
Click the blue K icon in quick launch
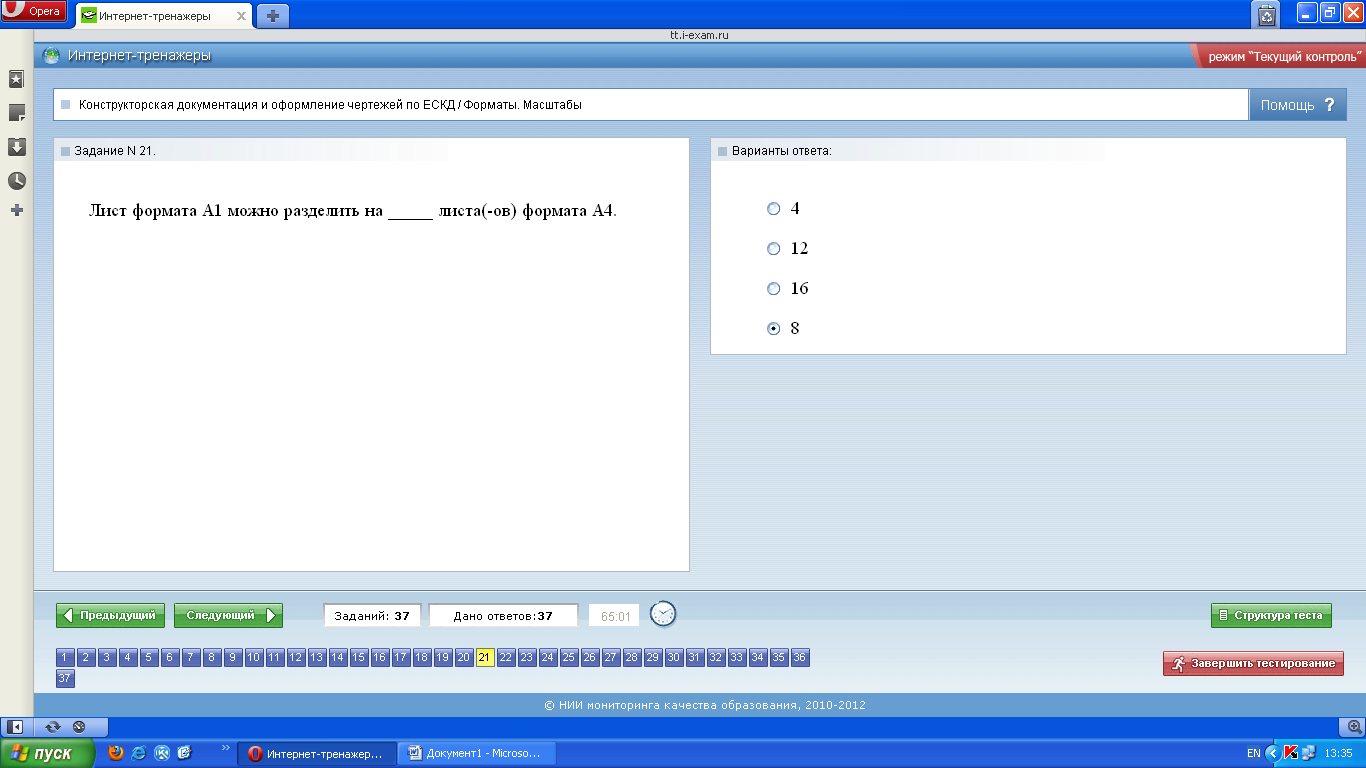click(x=162, y=753)
